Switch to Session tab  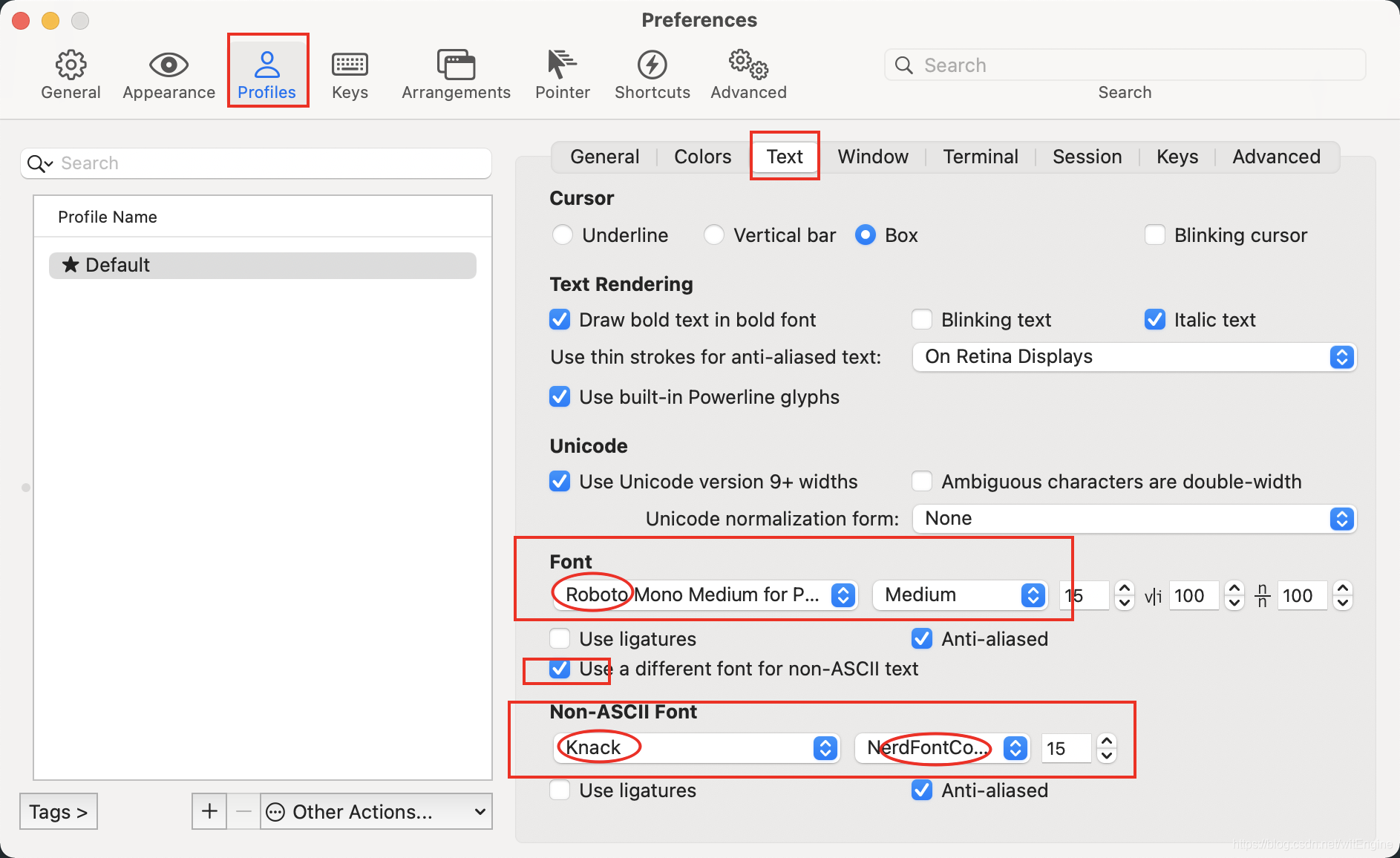(x=1087, y=157)
